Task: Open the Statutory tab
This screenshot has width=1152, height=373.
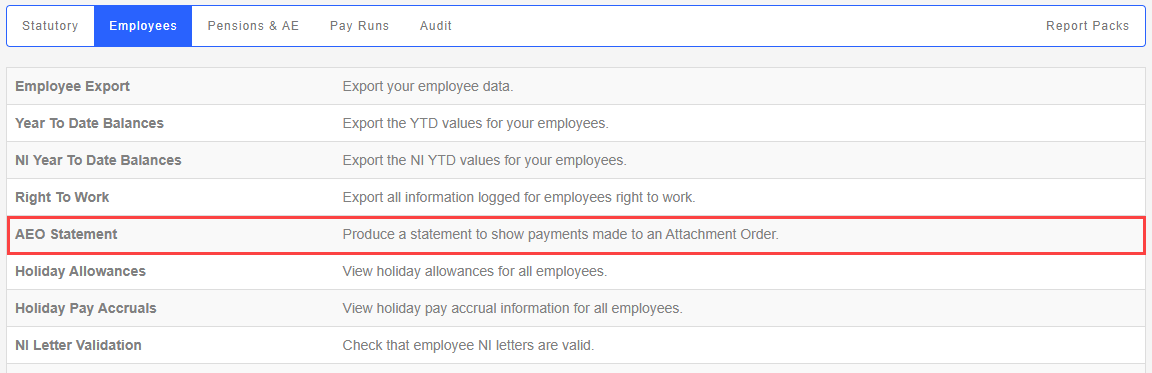Action: click(x=50, y=26)
